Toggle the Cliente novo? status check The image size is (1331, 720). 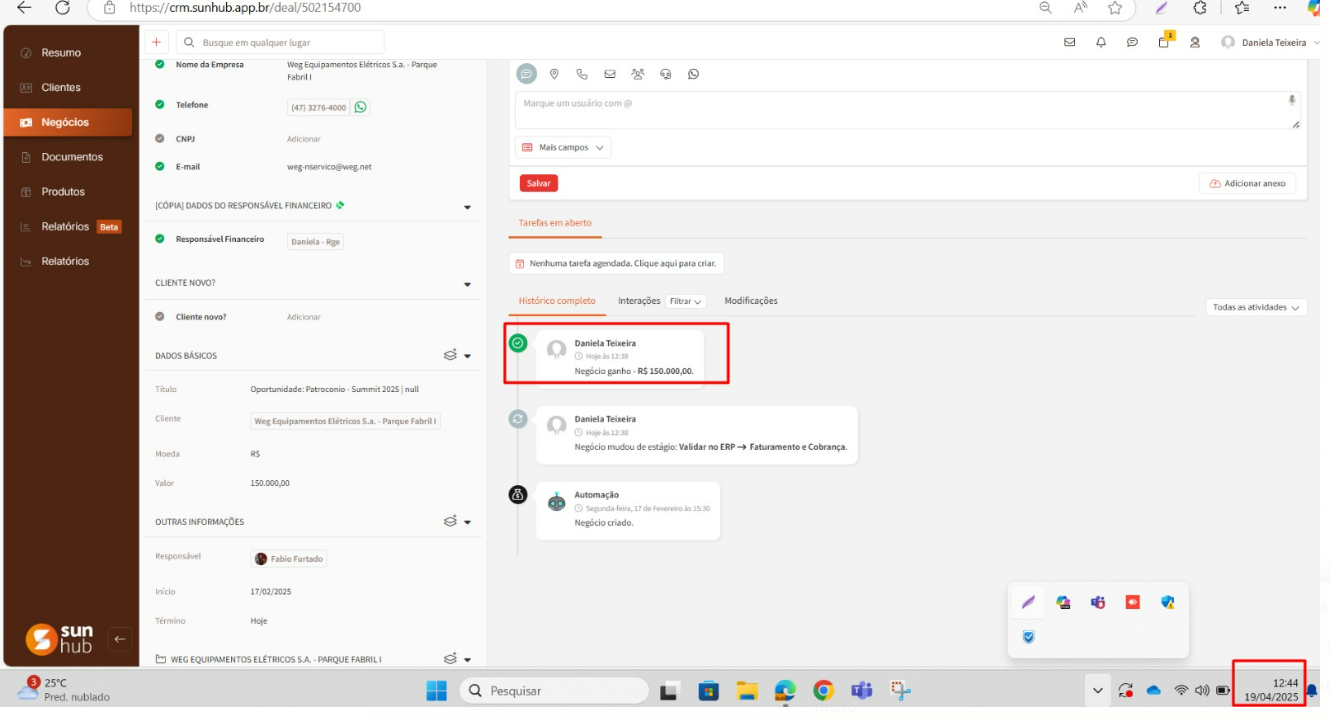[160, 317]
